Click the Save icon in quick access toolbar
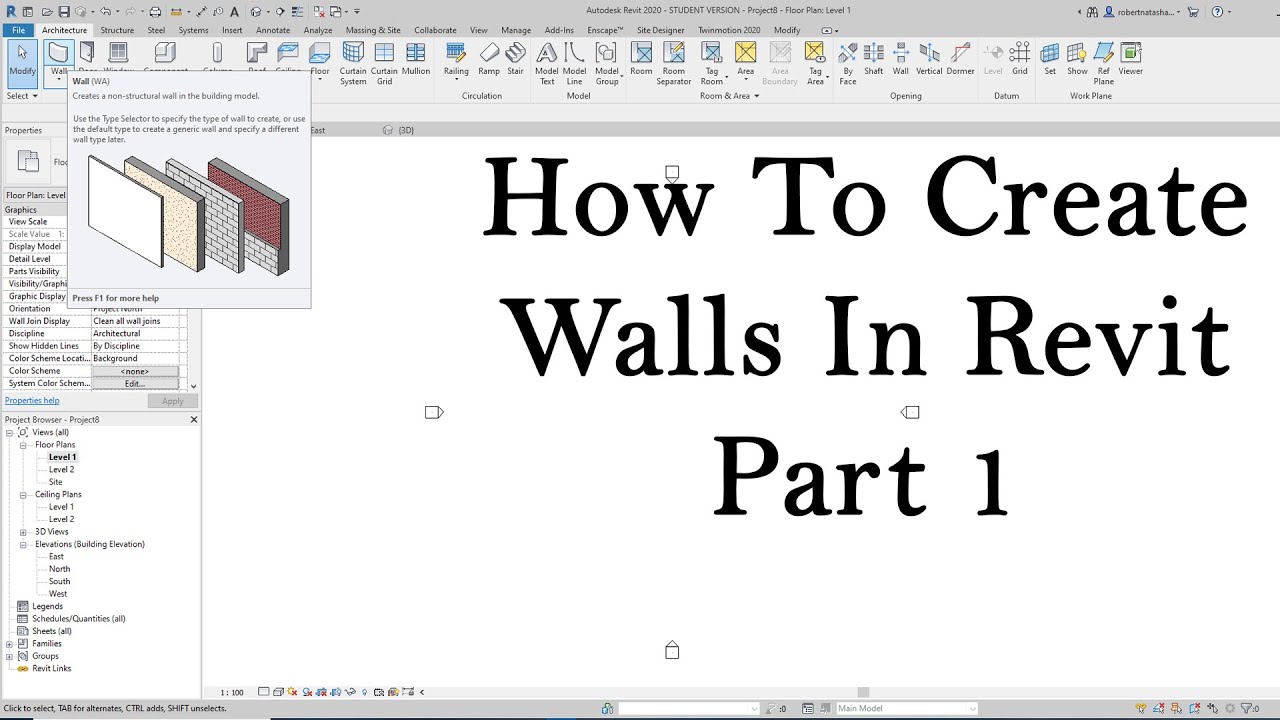1280x720 pixels. (64, 12)
